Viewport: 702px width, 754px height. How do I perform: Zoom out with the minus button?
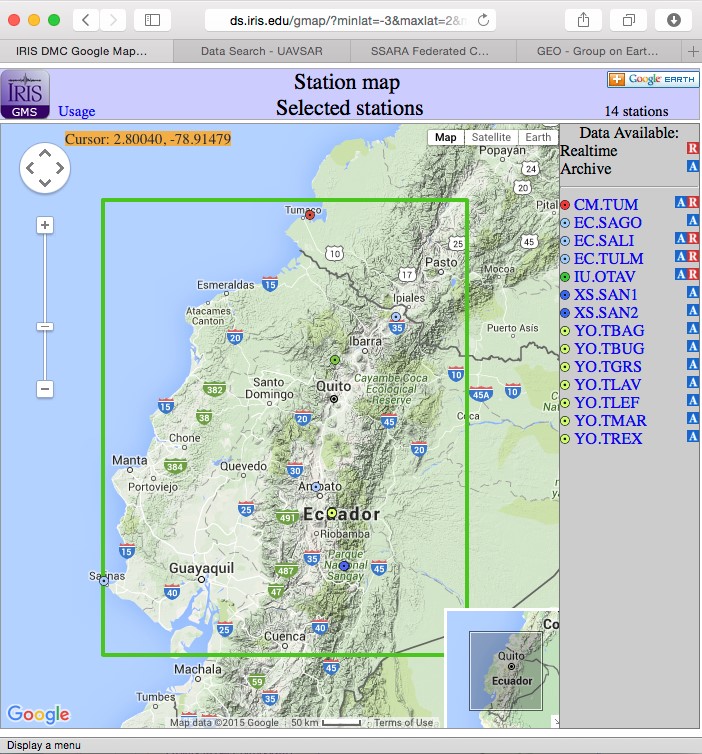click(x=45, y=388)
